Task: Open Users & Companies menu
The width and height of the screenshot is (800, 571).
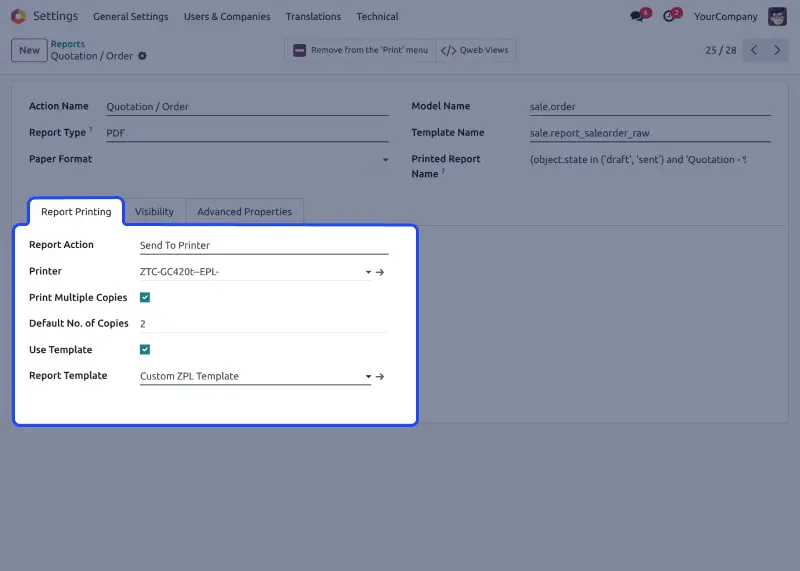Action: click(227, 16)
